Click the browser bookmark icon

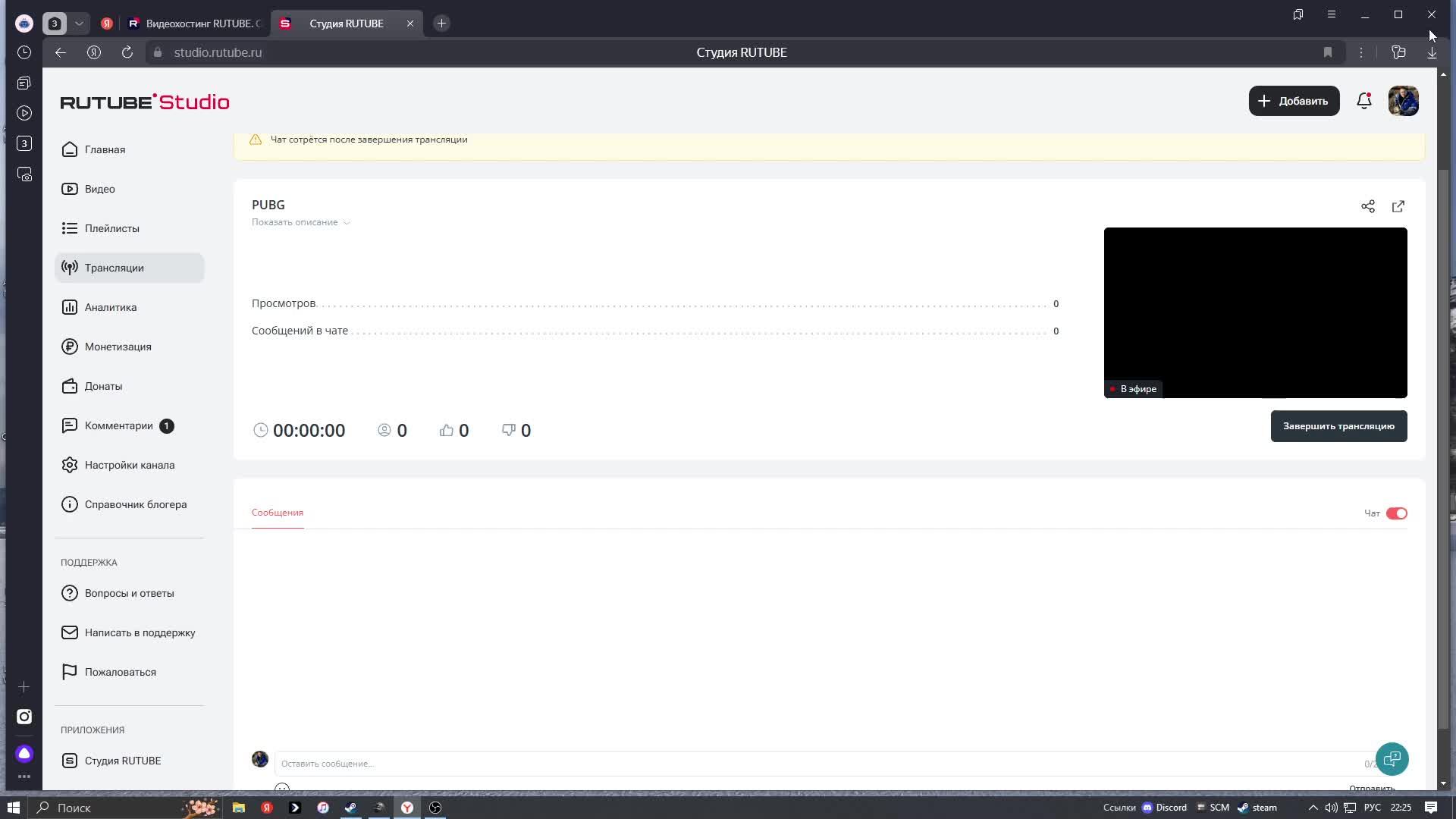1327,52
